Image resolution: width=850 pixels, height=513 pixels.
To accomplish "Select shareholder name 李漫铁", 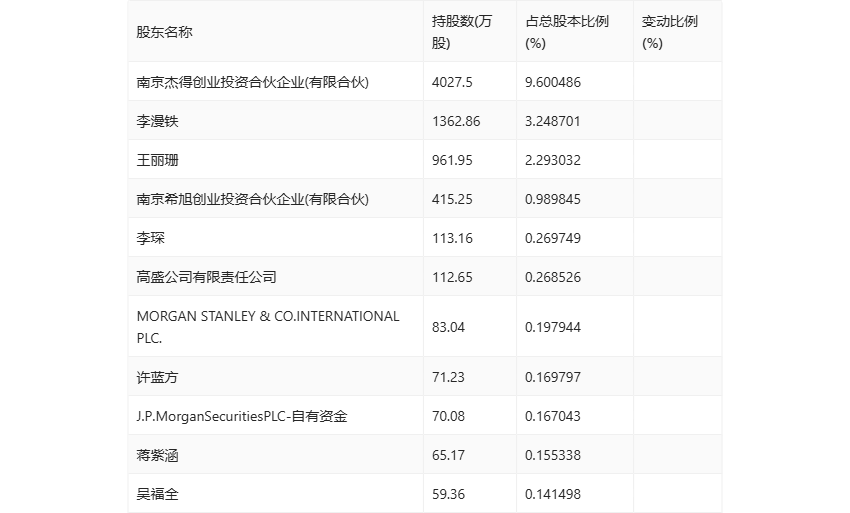I will click(157, 121).
